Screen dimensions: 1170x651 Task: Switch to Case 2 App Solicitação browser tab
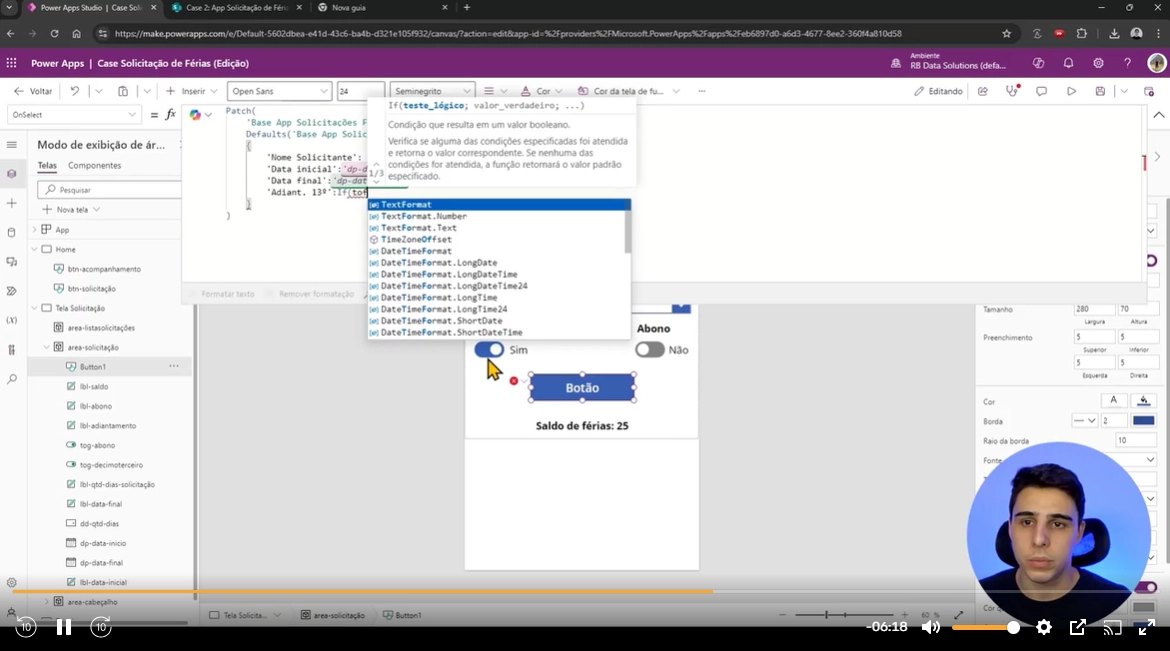237,7
